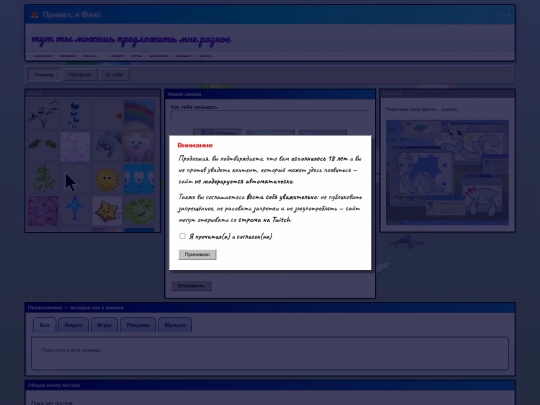Switch to the "Видео" suggestions tab
540x405 pixels.
click(x=73, y=325)
